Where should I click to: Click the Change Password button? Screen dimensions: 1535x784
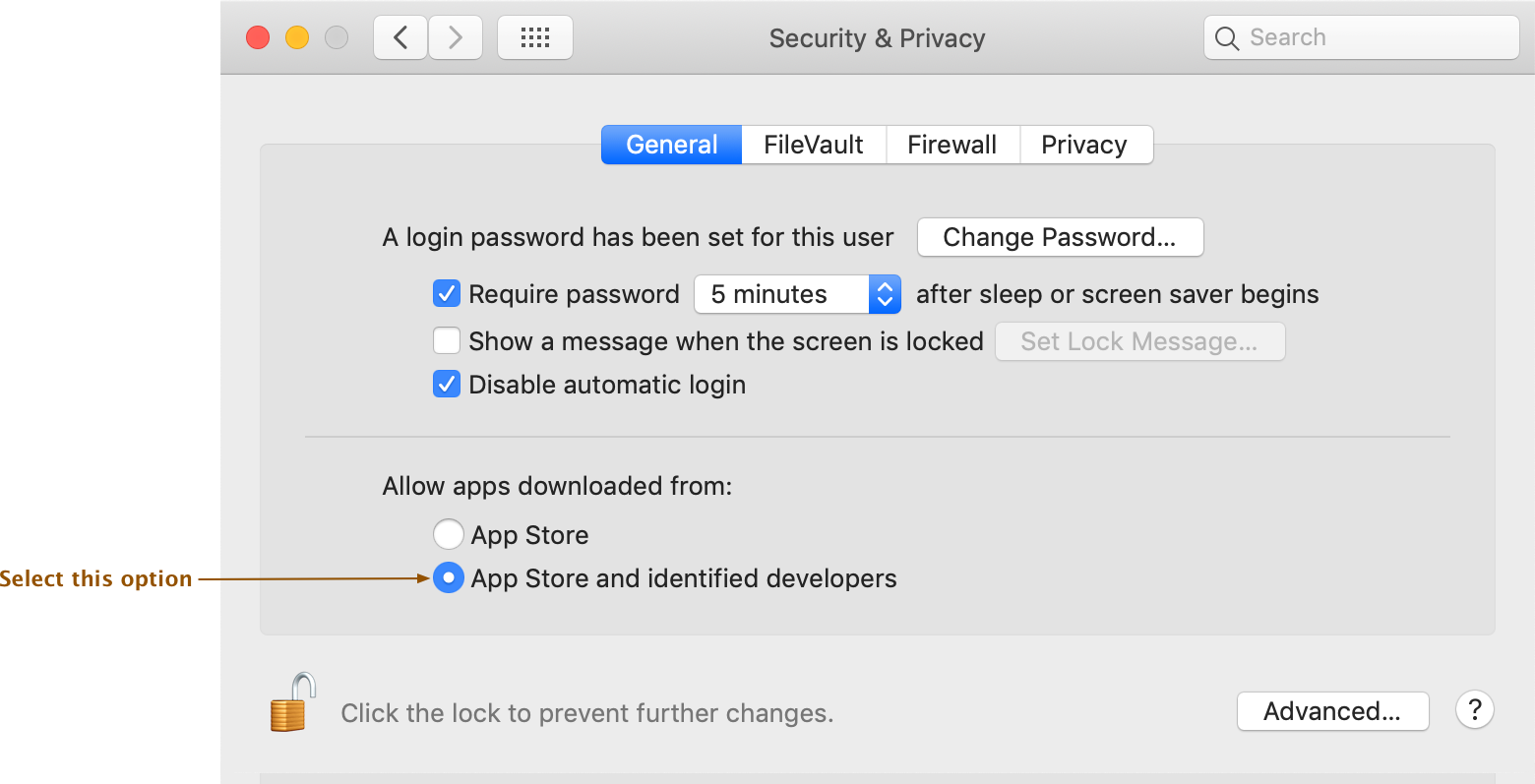(x=1060, y=237)
